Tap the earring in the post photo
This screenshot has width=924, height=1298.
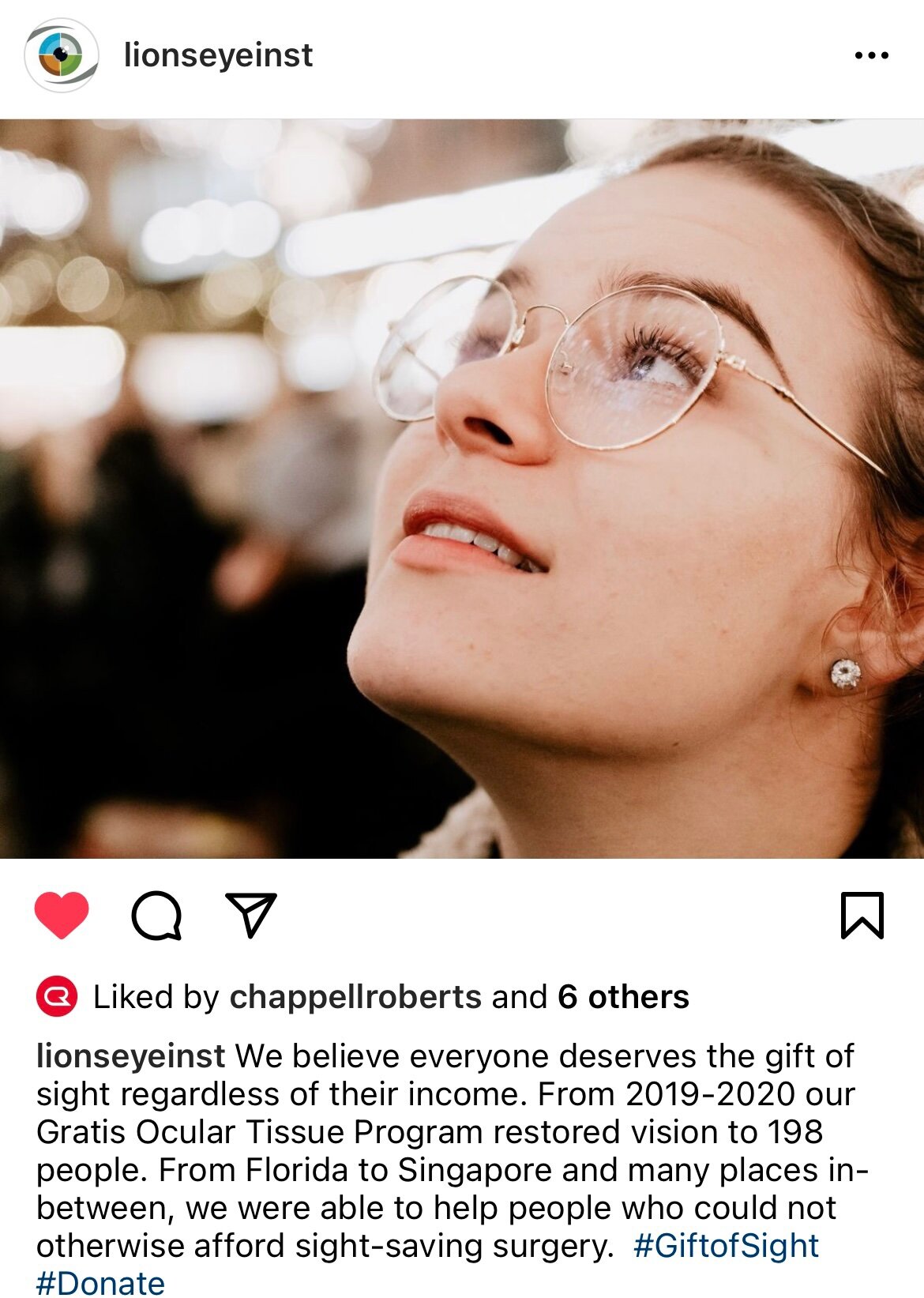[x=845, y=674]
